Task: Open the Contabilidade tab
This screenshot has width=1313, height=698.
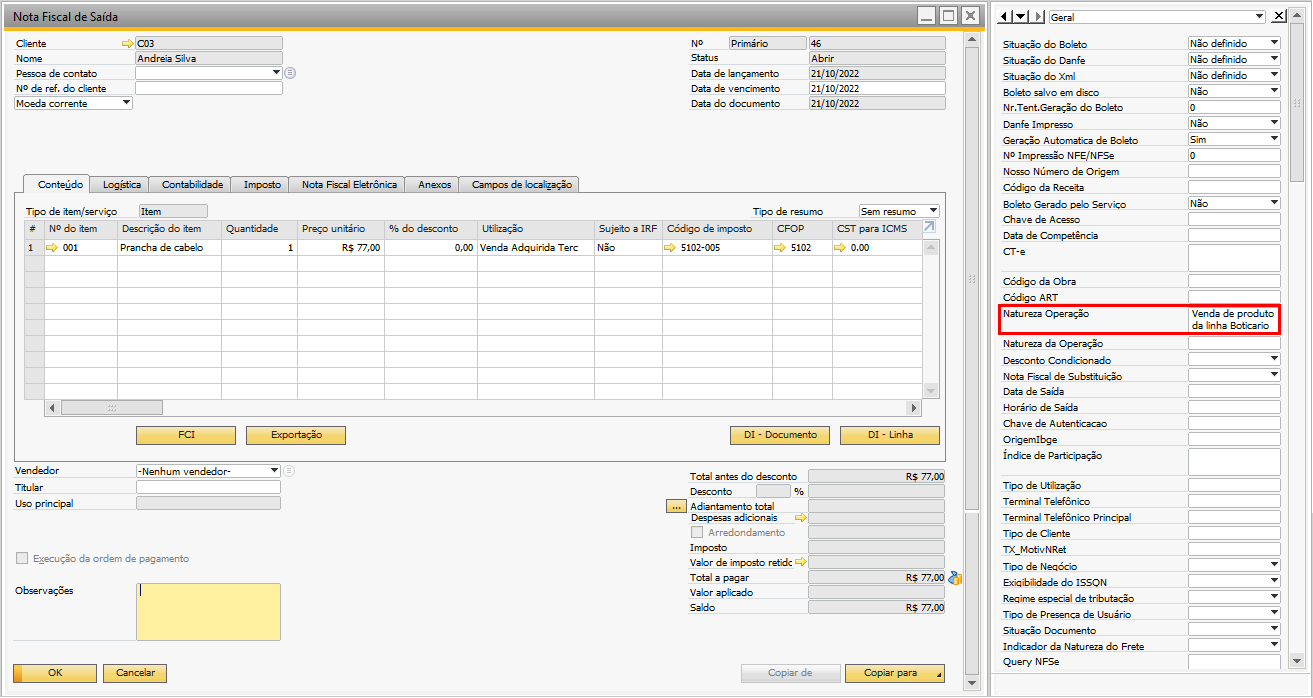Action: tap(192, 184)
